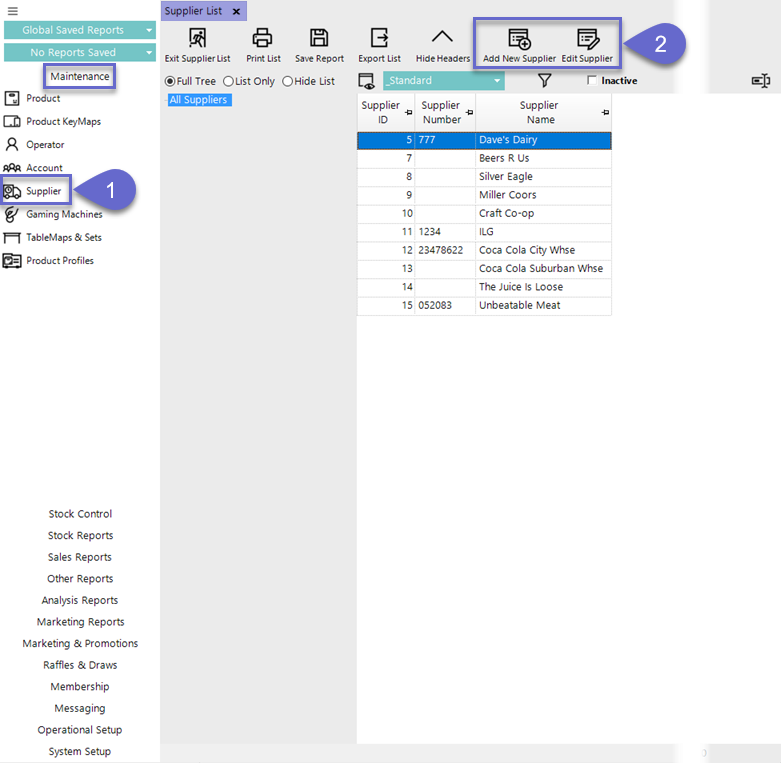This screenshot has height=763, width=781.
Task: Close the Supplier List tab
Action: 236,11
